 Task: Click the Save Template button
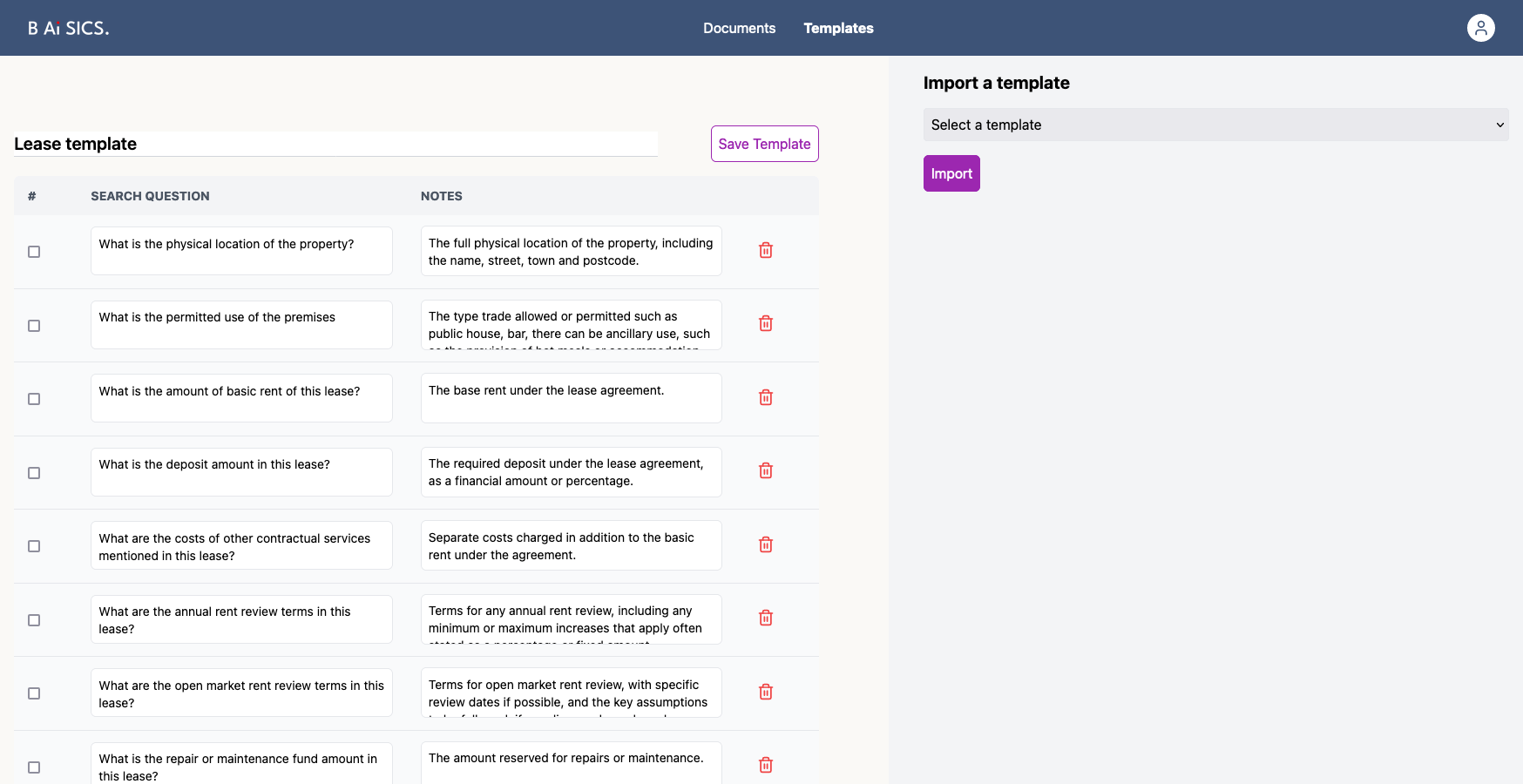point(764,144)
